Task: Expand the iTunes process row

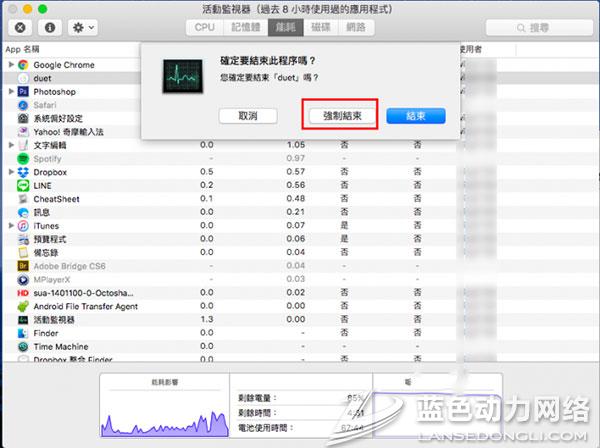Action: (11, 226)
